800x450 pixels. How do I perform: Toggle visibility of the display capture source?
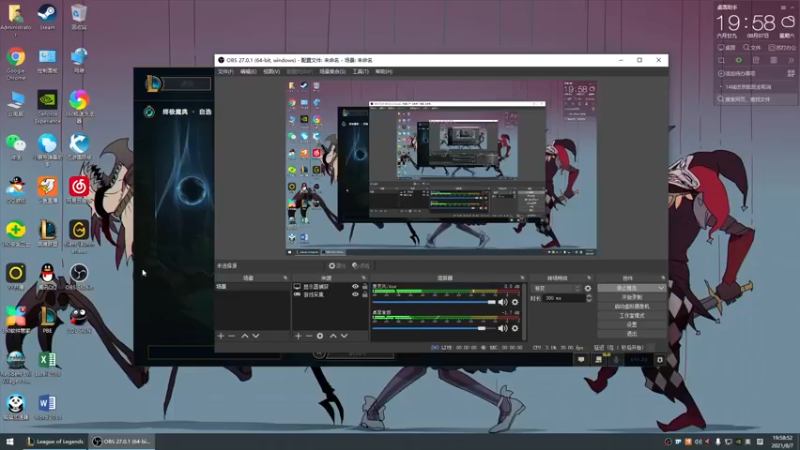point(355,287)
